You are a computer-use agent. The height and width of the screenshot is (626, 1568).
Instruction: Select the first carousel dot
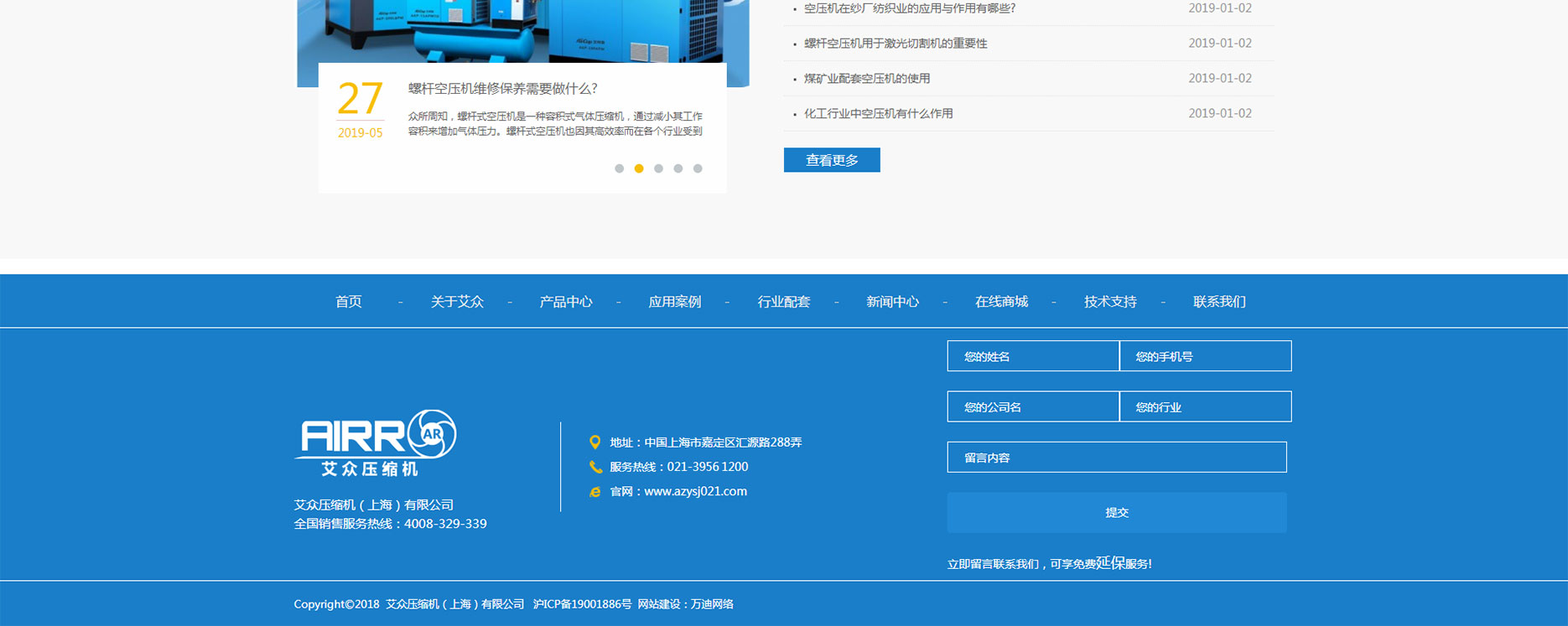tap(619, 168)
